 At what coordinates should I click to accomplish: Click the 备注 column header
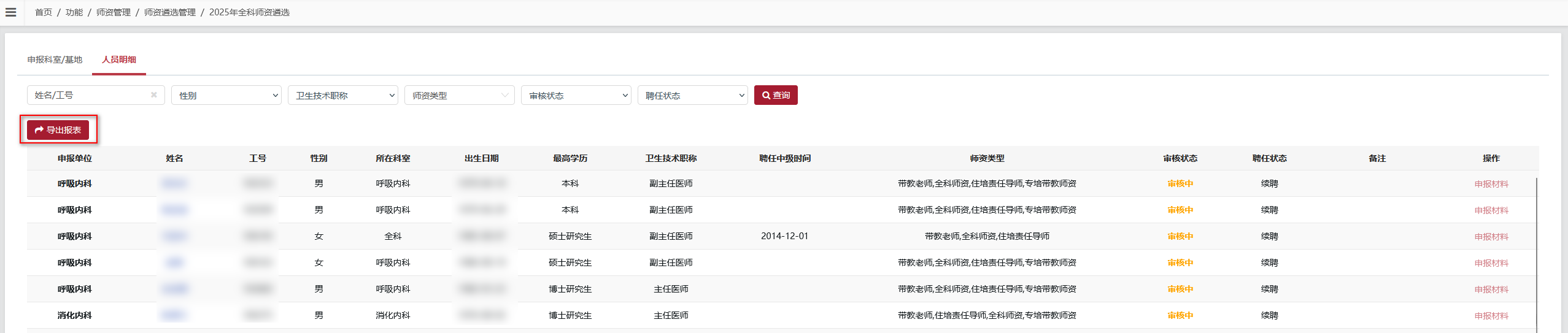pyautogui.click(x=1377, y=158)
